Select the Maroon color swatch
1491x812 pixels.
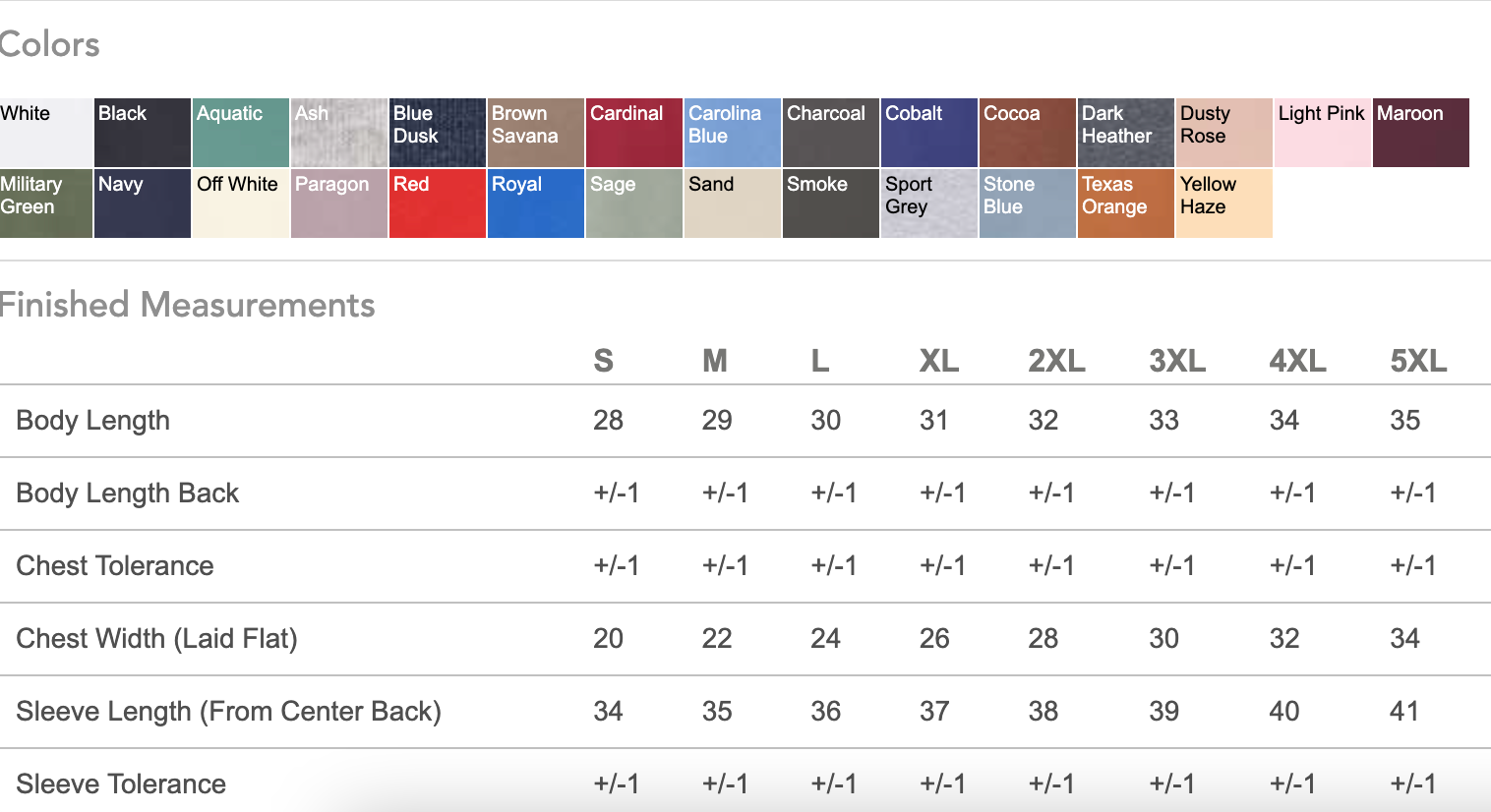pos(1421,133)
